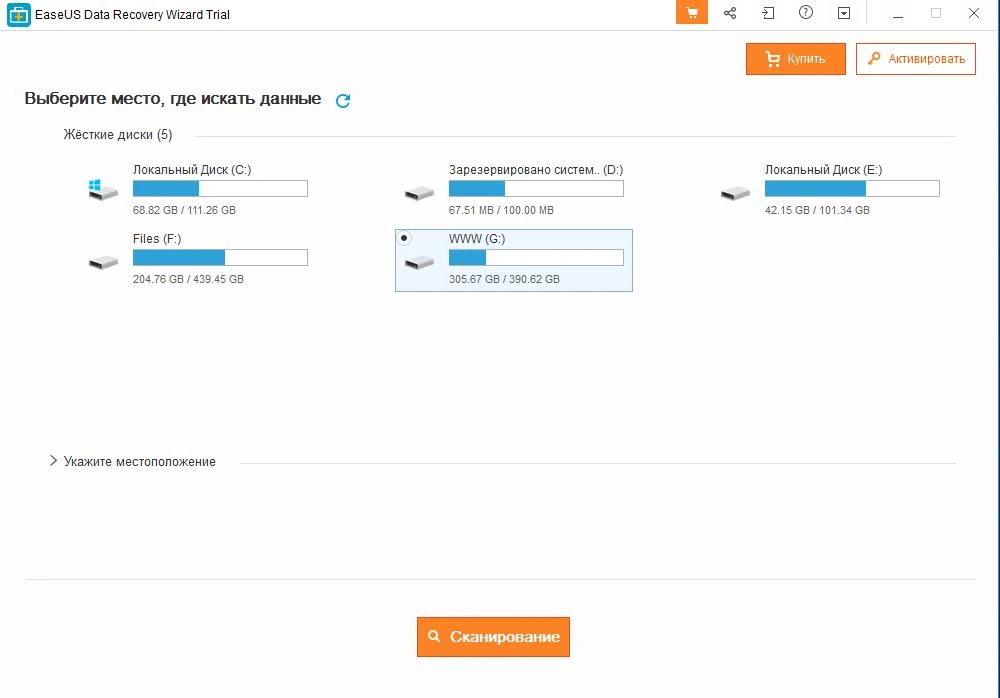1000x698 pixels.
Task: Select WWW (G:) drive label
Action: coord(477,239)
